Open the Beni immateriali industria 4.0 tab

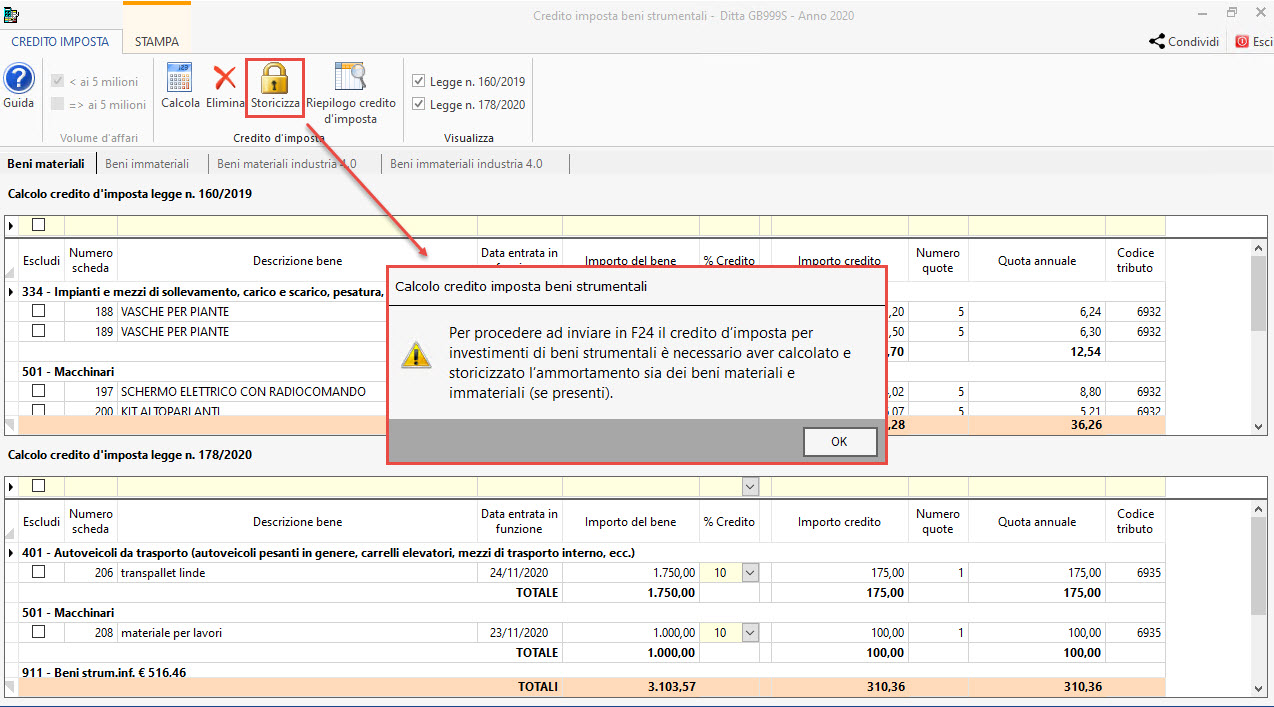[467, 163]
